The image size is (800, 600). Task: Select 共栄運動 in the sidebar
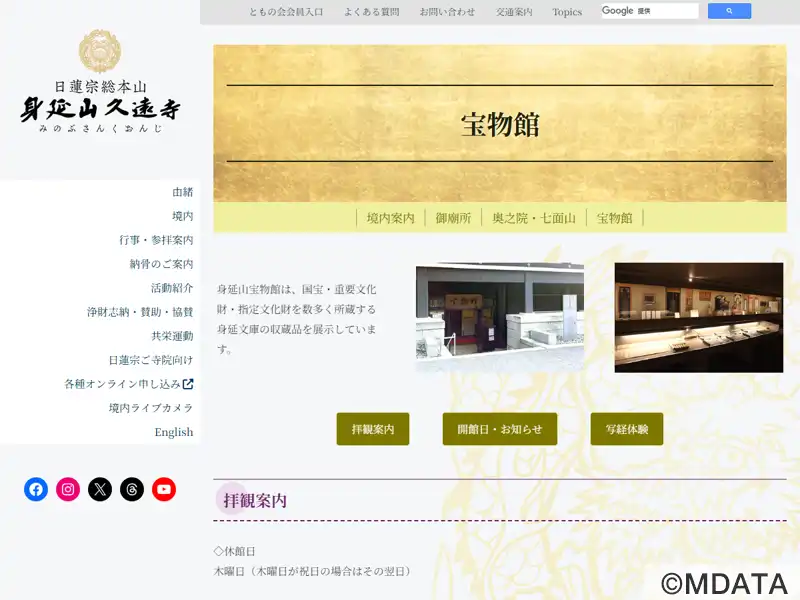pyautogui.click(x=172, y=336)
